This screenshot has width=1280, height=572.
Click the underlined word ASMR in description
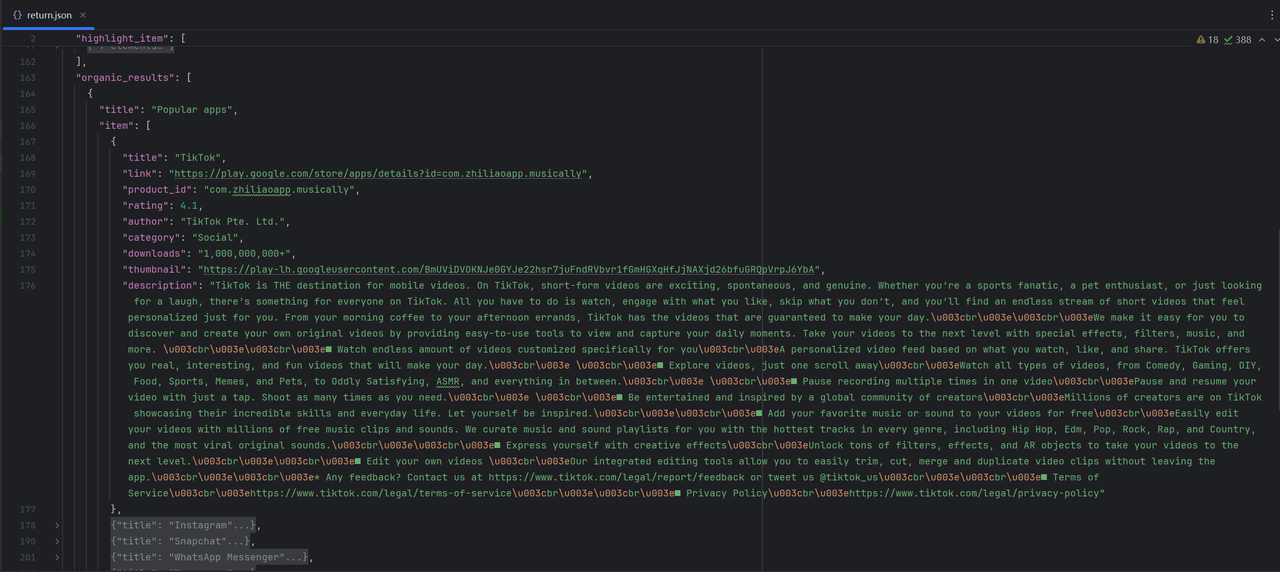tap(448, 382)
